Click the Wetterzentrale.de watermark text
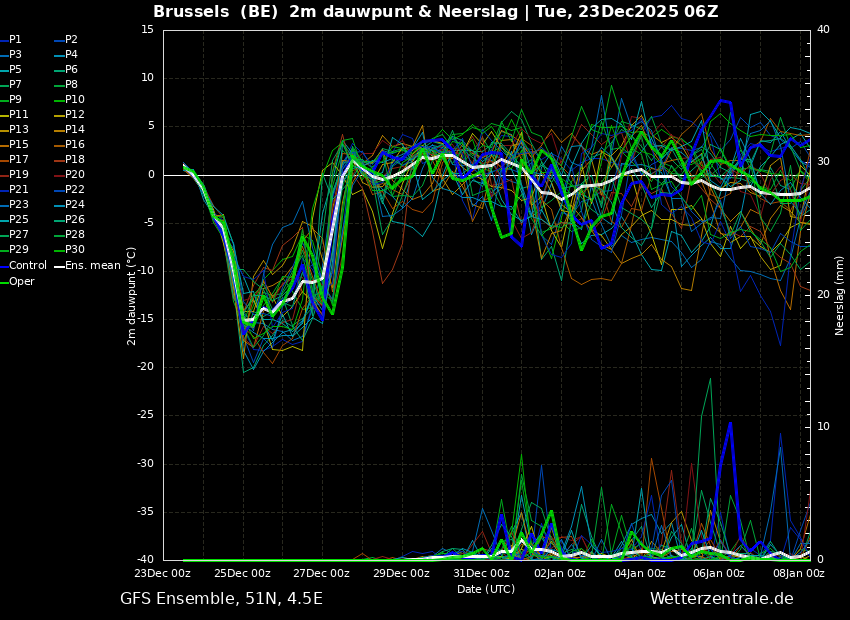 pyautogui.click(x=721, y=599)
